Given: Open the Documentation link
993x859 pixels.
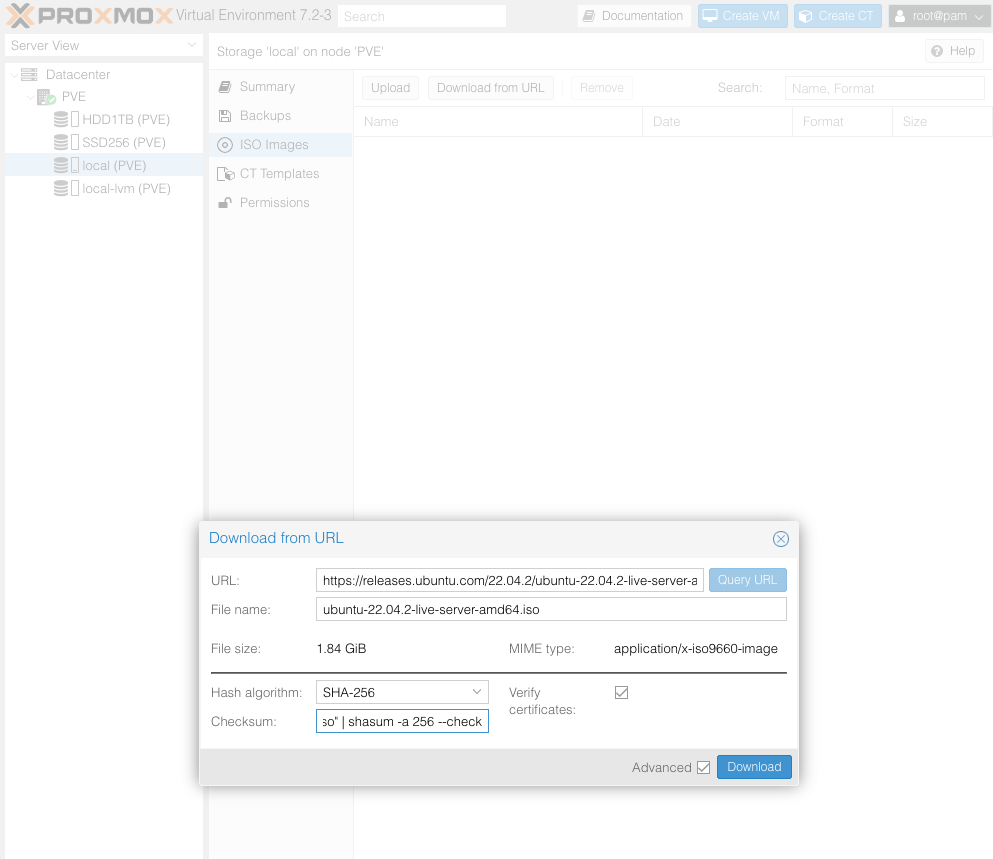Looking at the screenshot, I should (x=634, y=16).
